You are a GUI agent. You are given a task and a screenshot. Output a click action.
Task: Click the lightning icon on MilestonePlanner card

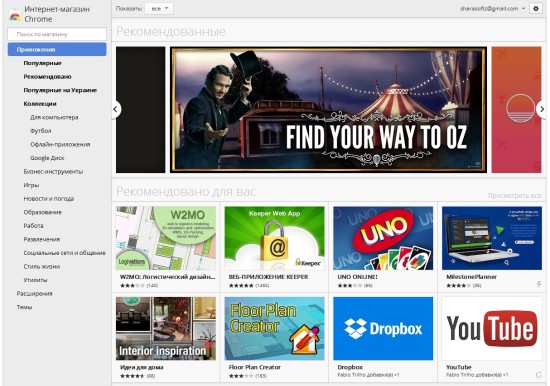tap(539, 284)
